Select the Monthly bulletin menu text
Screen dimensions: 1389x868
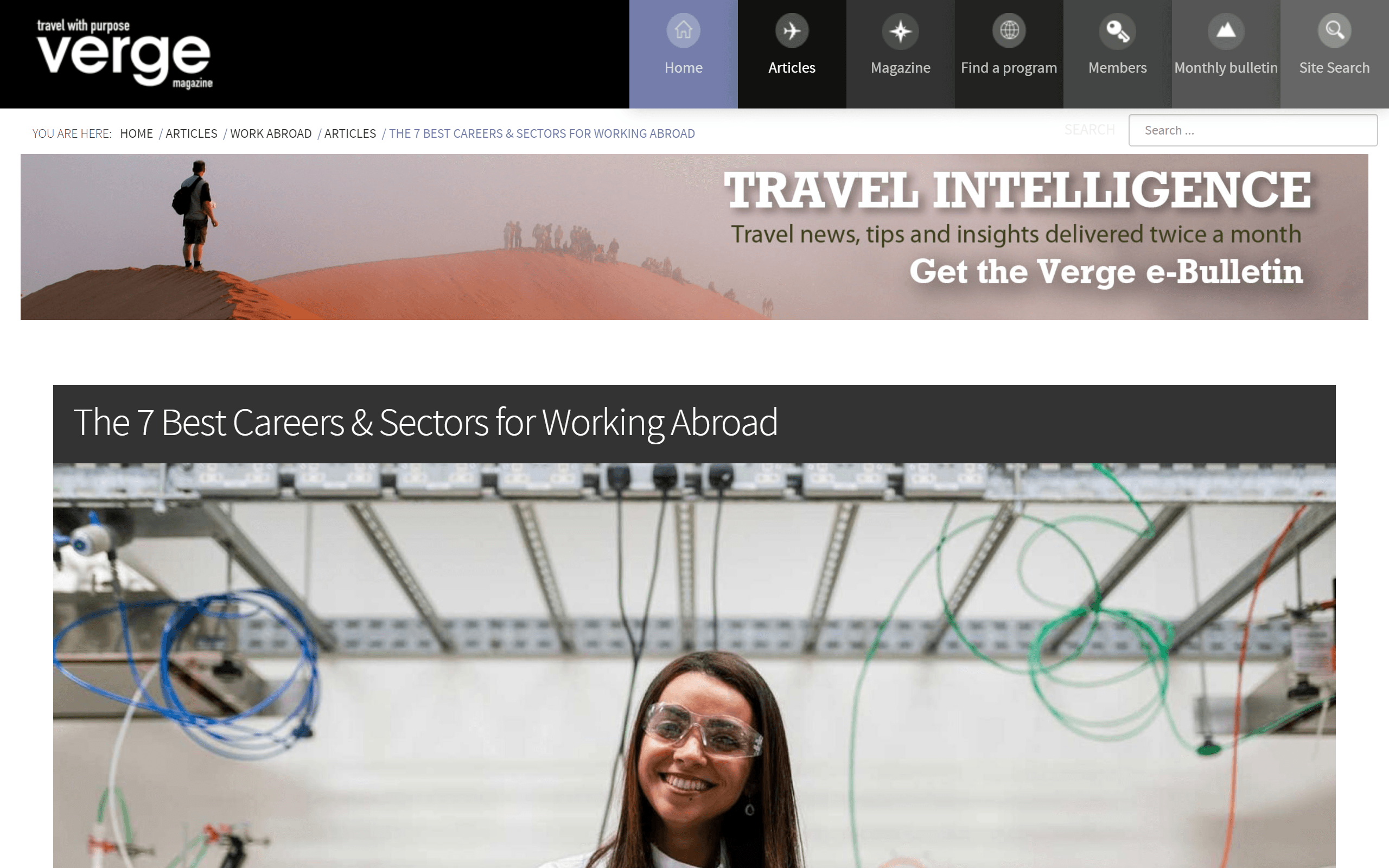pyautogui.click(x=1226, y=68)
